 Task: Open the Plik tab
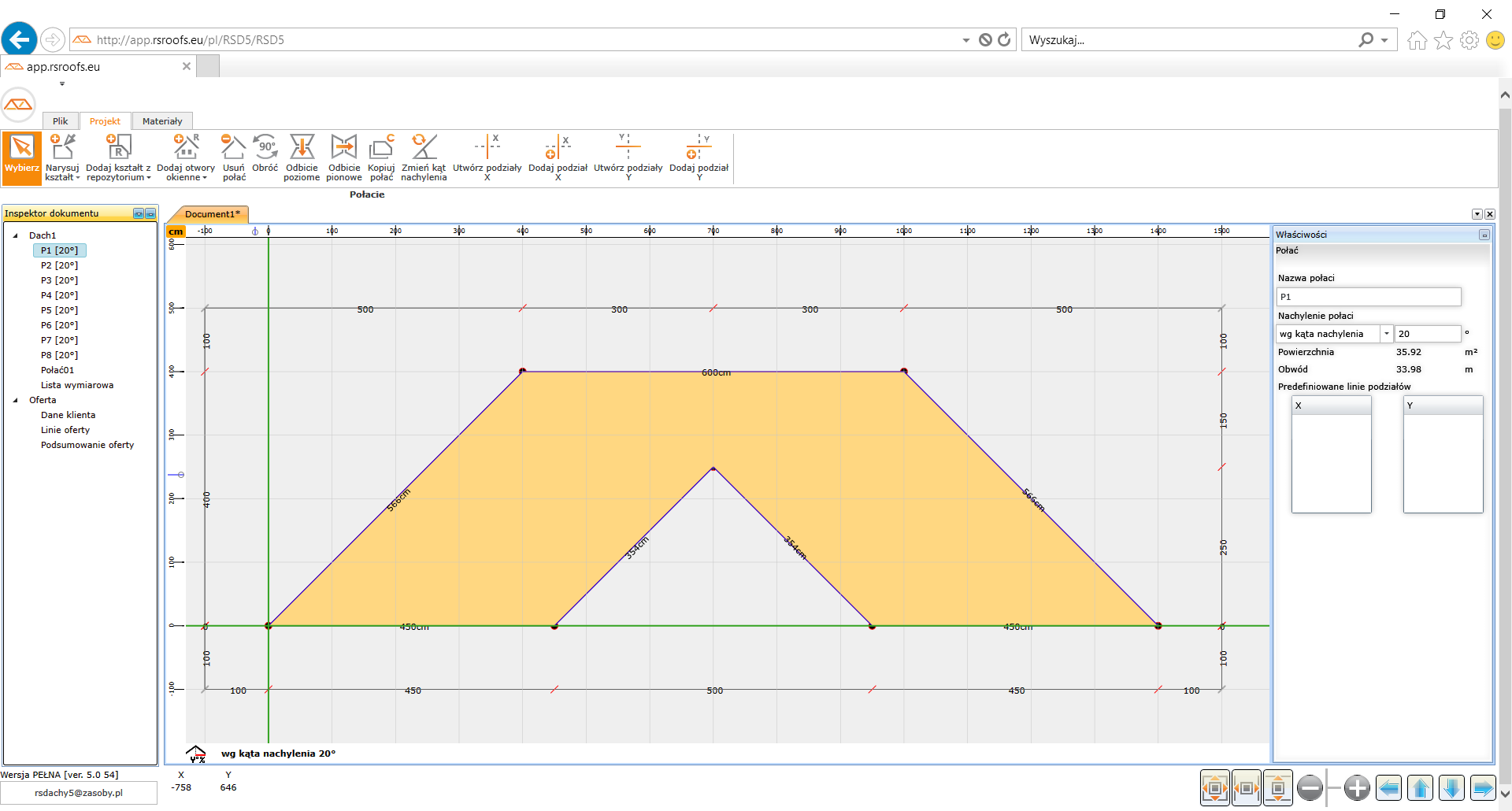61,121
